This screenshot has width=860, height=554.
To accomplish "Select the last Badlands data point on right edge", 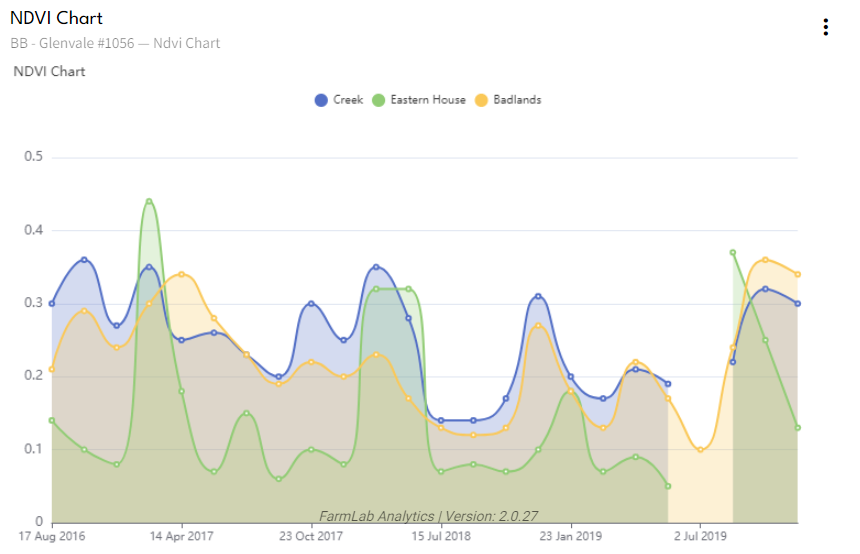I will click(x=797, y=274).
